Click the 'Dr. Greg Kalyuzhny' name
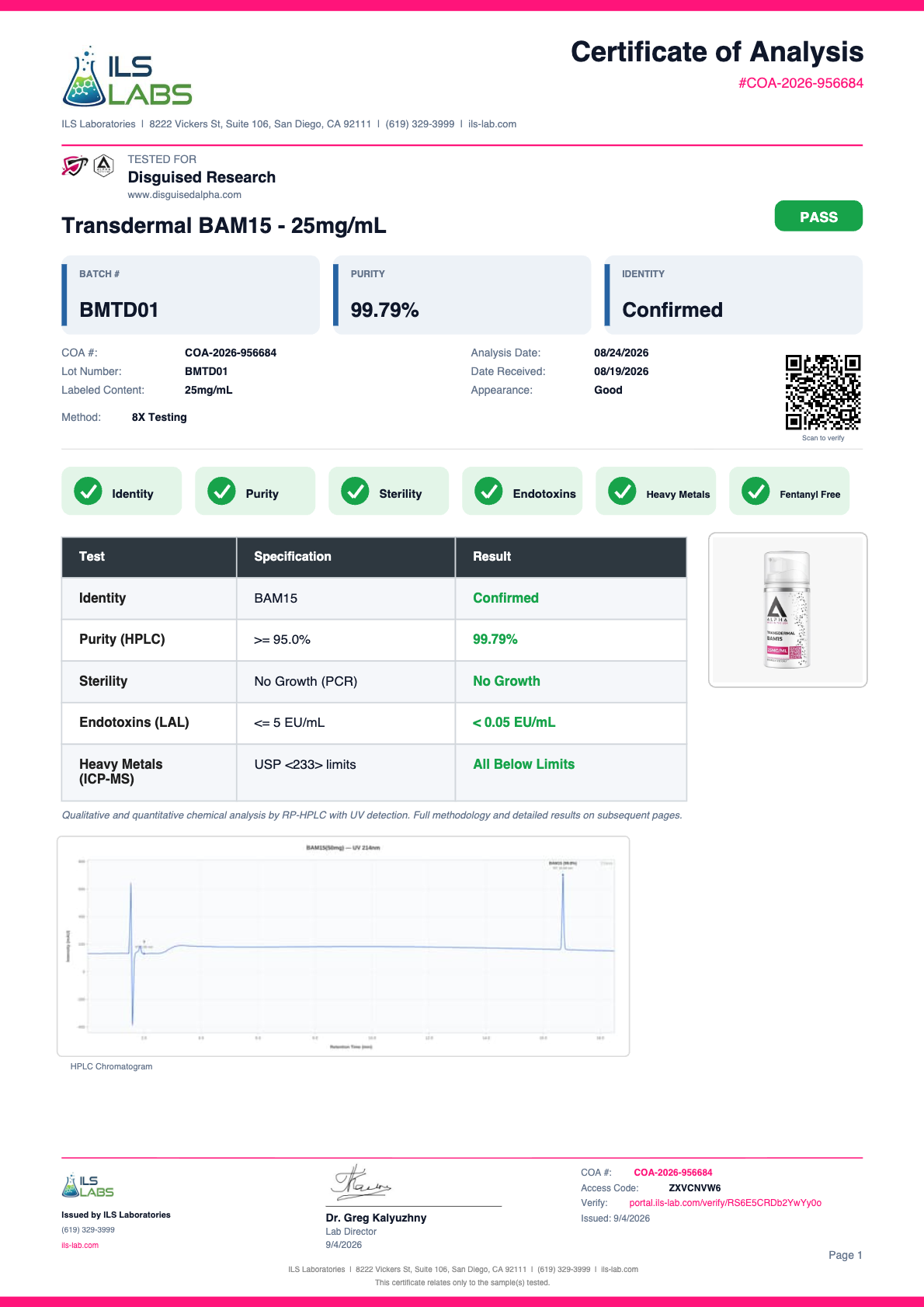 [x=376, y=1218]
